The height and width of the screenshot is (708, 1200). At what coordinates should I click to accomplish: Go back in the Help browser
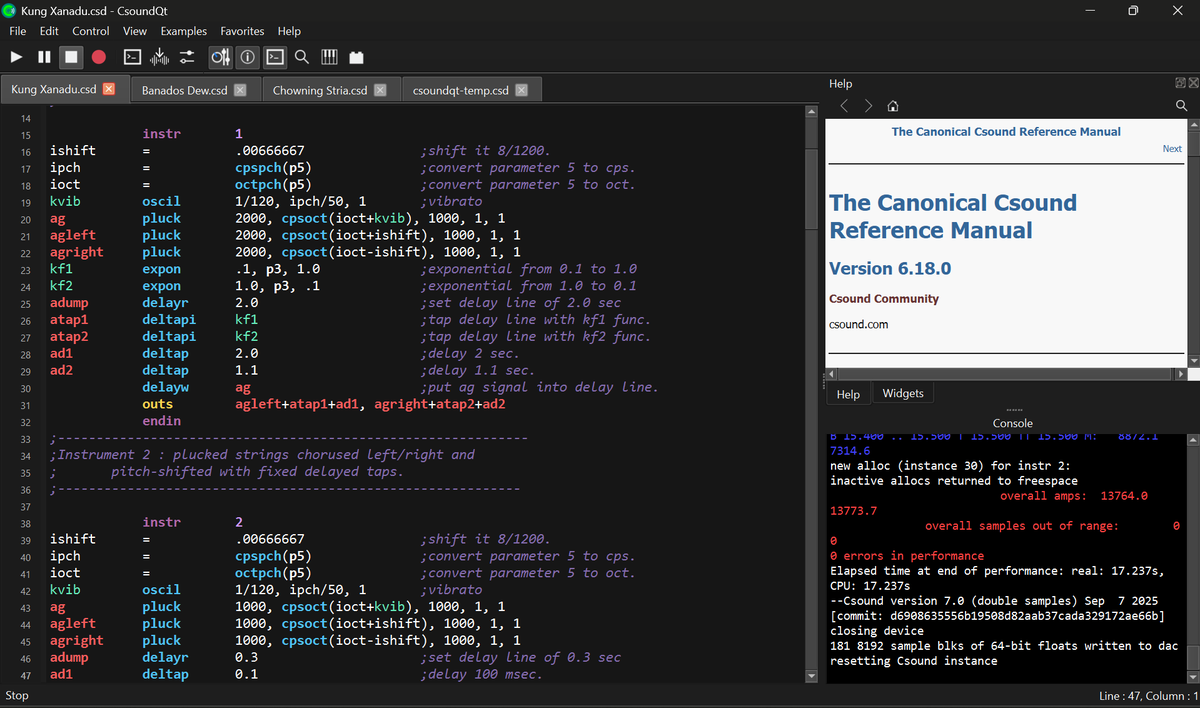tap(844, 105)
